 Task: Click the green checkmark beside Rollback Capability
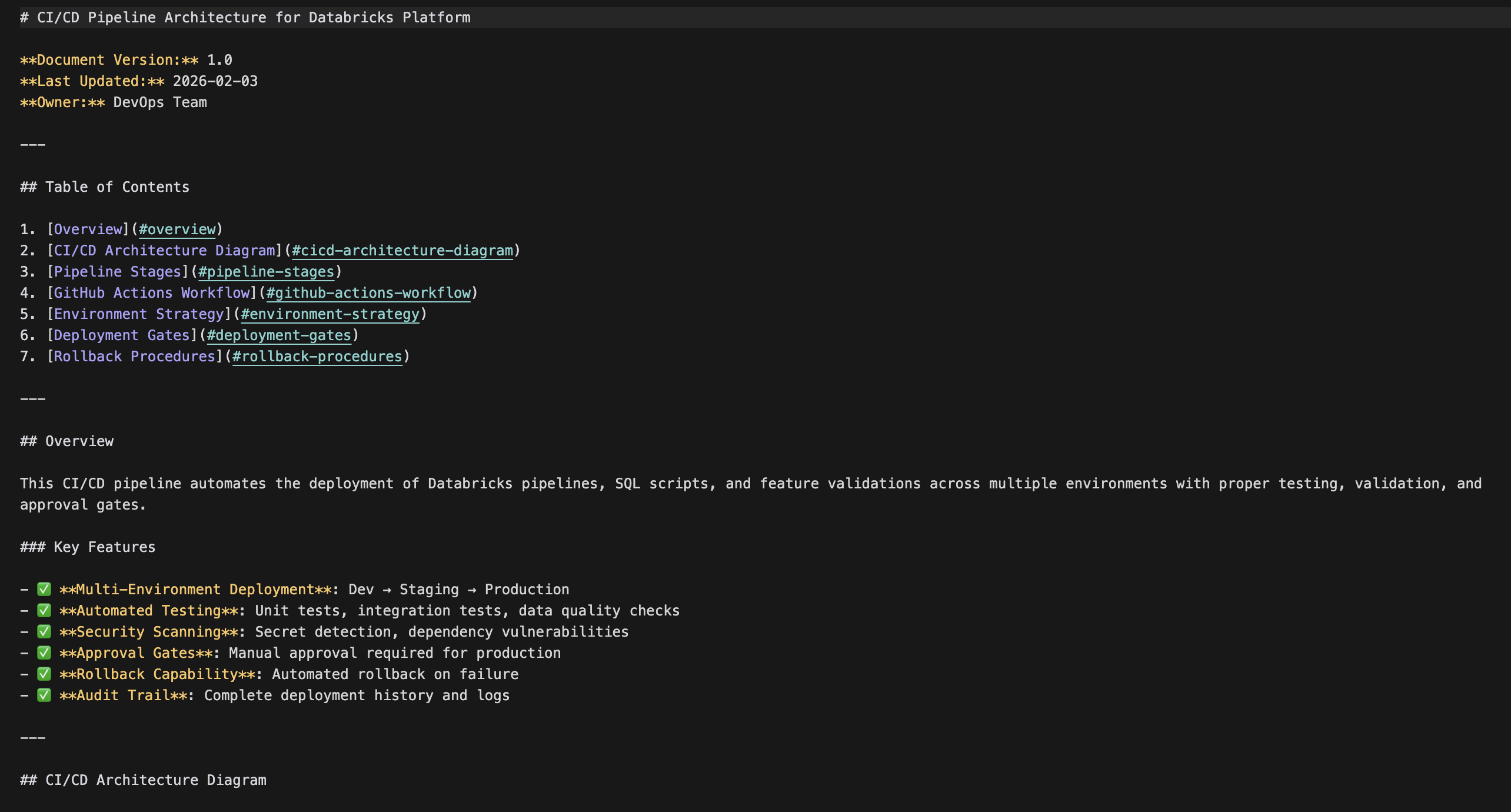[44, 674]
